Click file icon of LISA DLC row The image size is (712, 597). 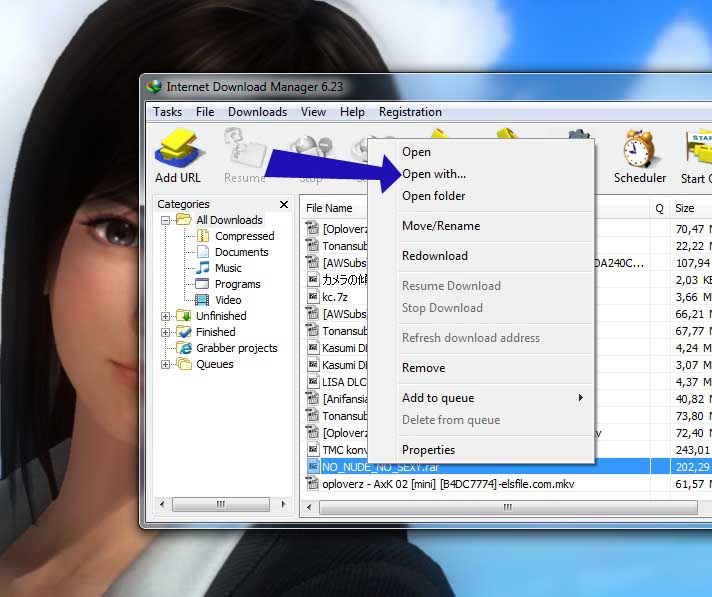(x=312, y=382)
